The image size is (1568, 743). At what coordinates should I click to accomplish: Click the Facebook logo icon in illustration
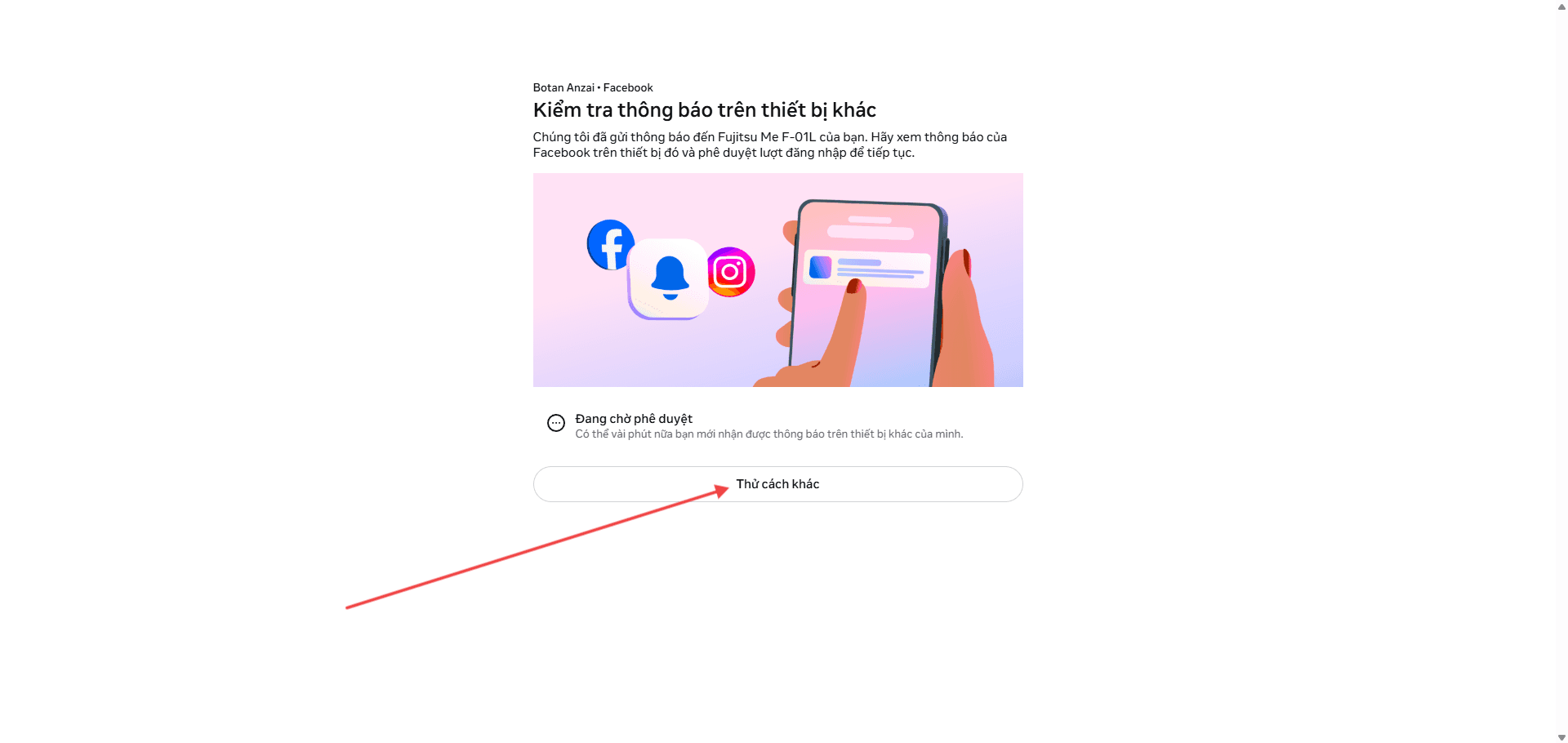coord(610,245)
